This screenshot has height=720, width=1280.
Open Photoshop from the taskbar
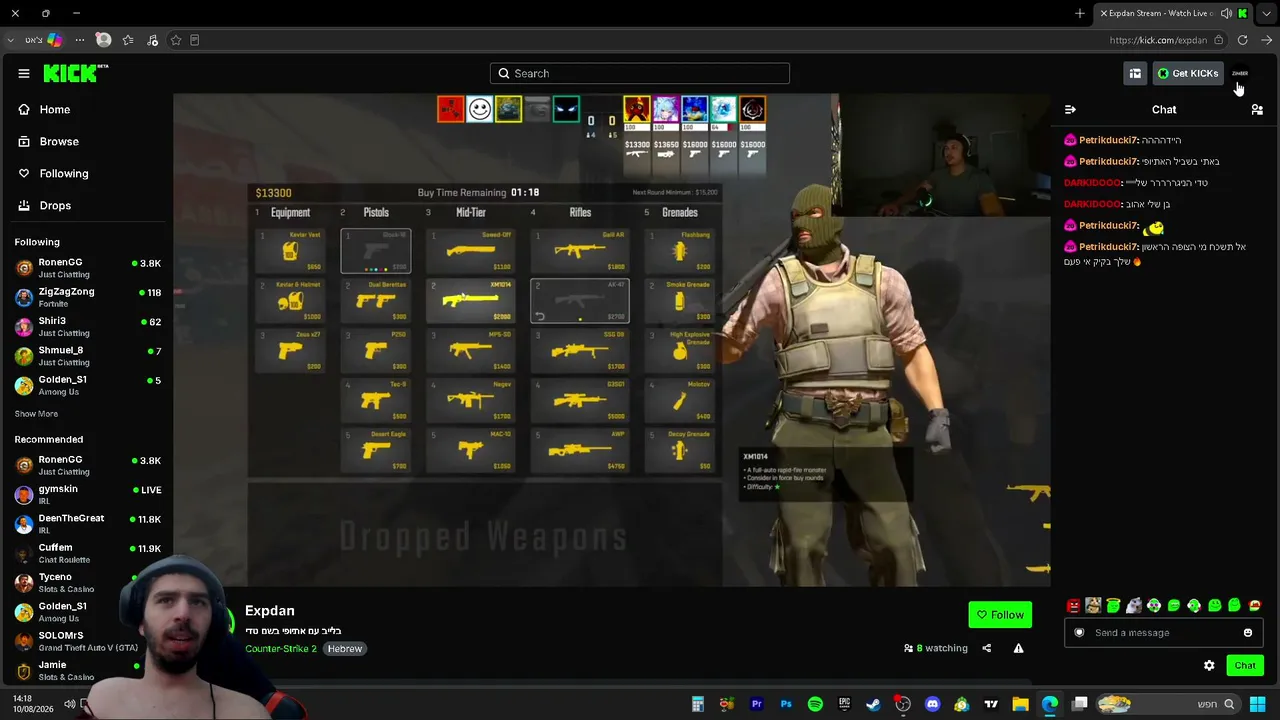point(786,704)
